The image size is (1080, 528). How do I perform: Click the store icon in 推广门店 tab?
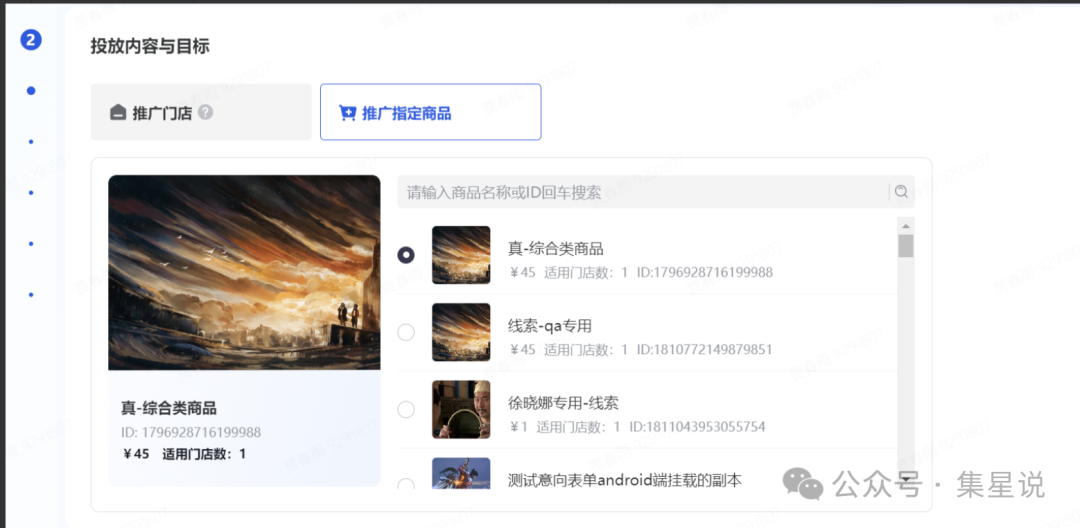(x=118, y=112)
